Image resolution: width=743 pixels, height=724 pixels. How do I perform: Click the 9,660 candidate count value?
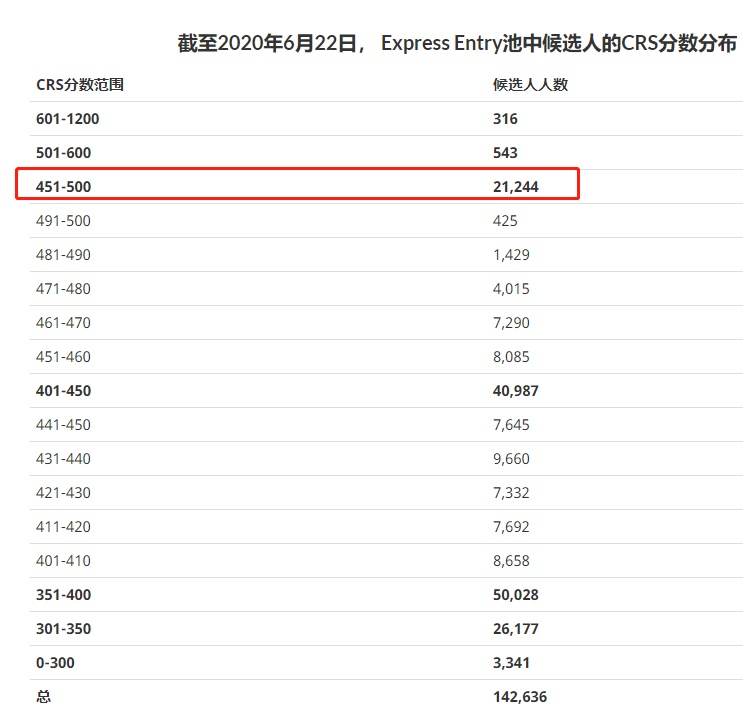(x=511, y=459)
